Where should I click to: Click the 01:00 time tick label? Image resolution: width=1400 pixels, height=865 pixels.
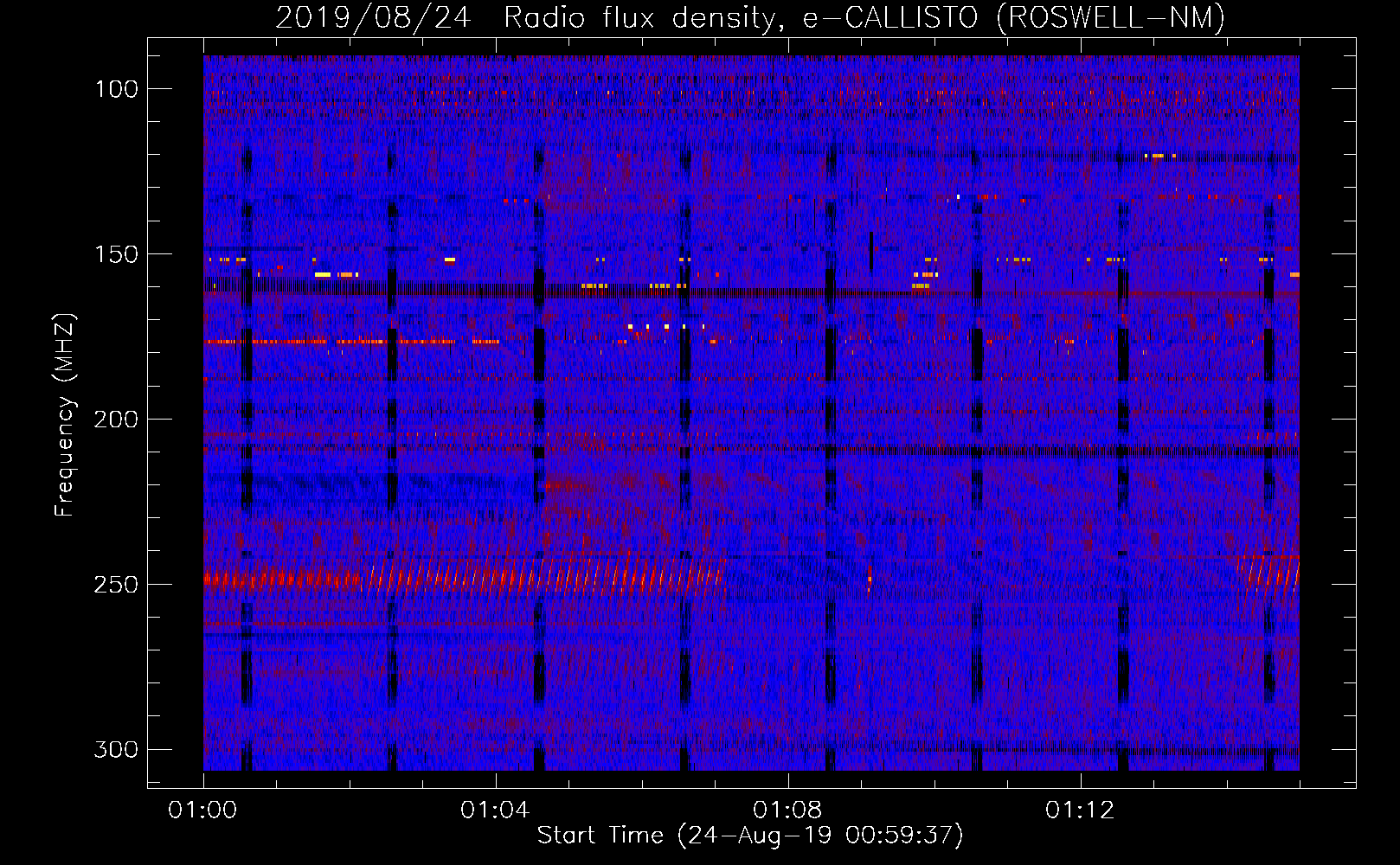tap(203, 811)
